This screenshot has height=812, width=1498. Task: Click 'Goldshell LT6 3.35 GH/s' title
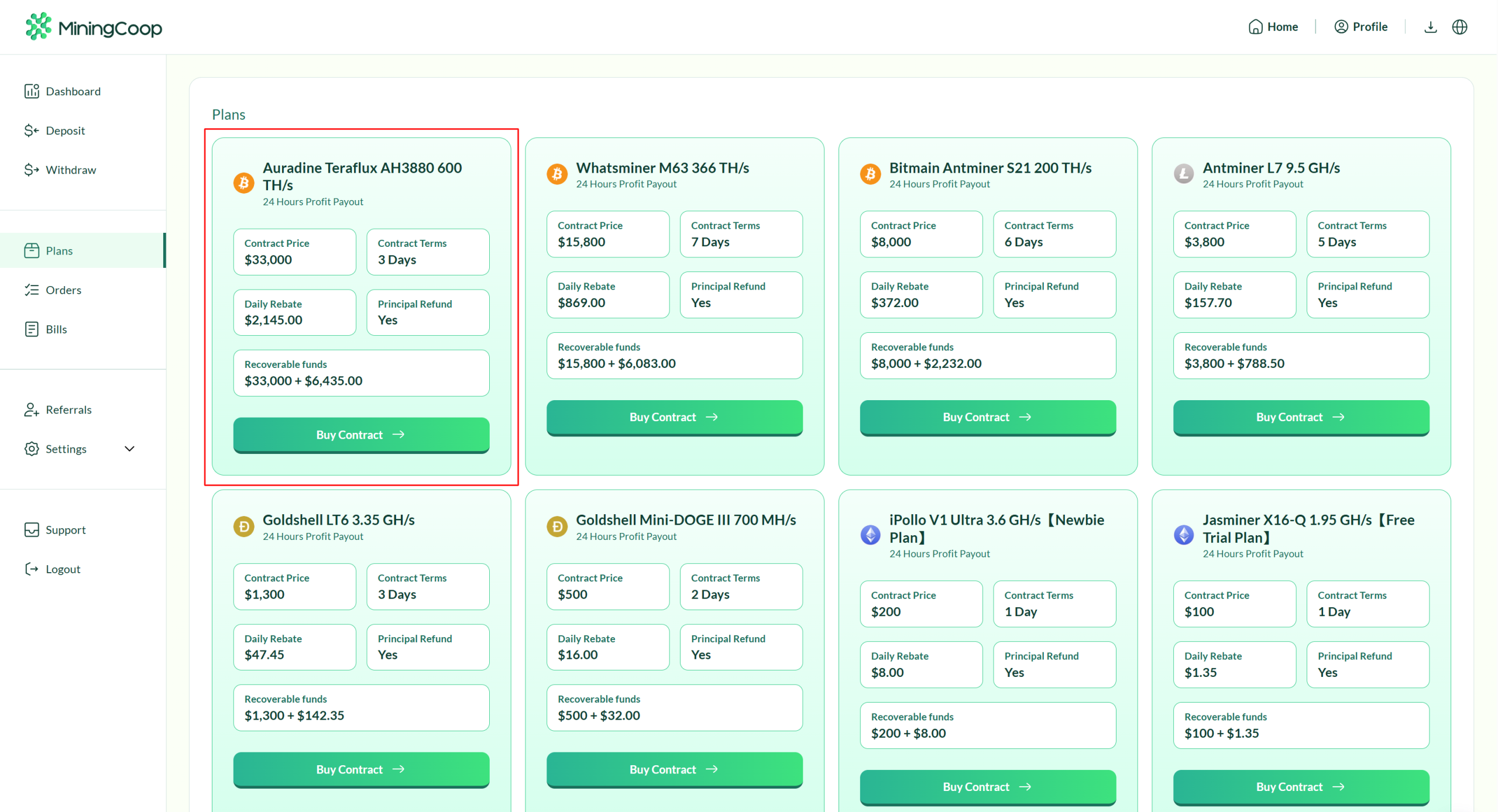(x=338, y=520)
